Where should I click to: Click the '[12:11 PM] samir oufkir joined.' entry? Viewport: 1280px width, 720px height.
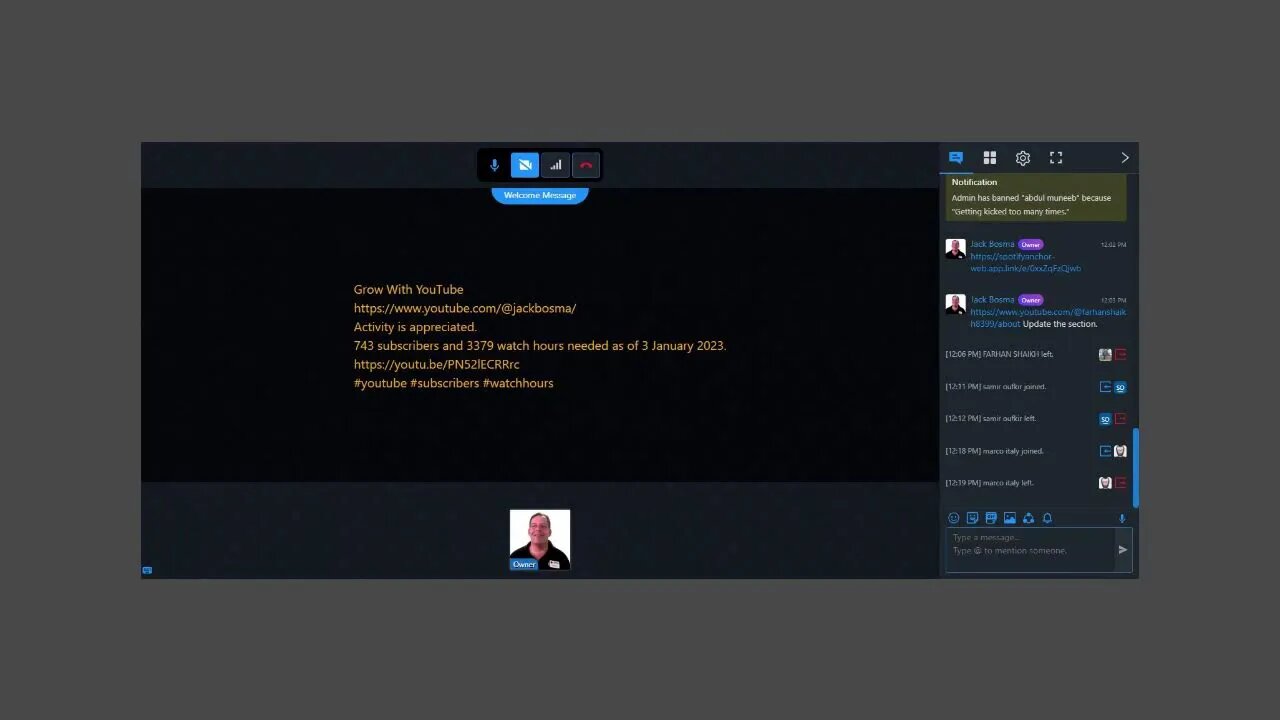point(995,387)
